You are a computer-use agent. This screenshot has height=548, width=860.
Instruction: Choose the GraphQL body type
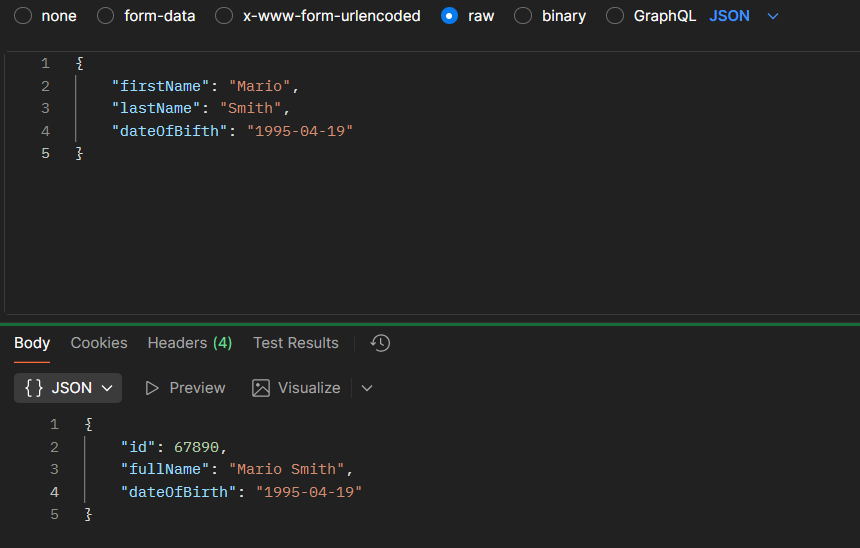pos(615,16)
